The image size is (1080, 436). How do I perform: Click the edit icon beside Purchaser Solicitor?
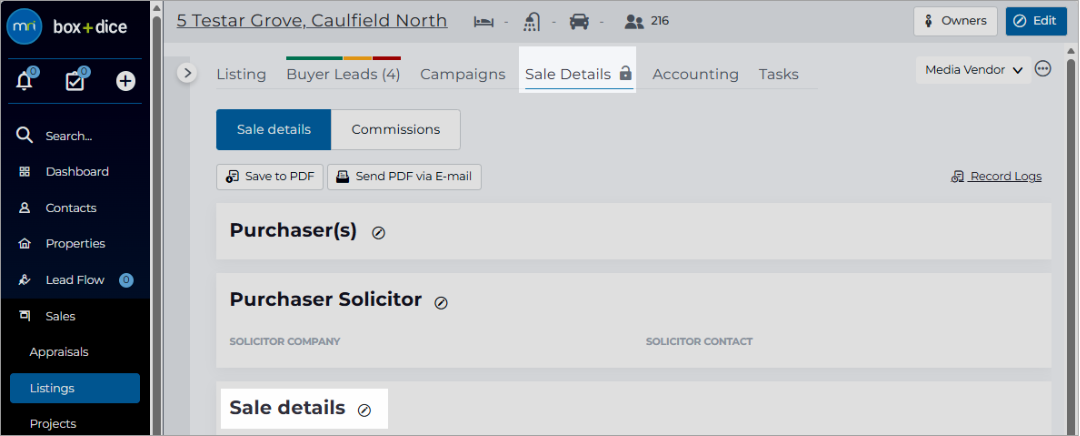(441, 302)
